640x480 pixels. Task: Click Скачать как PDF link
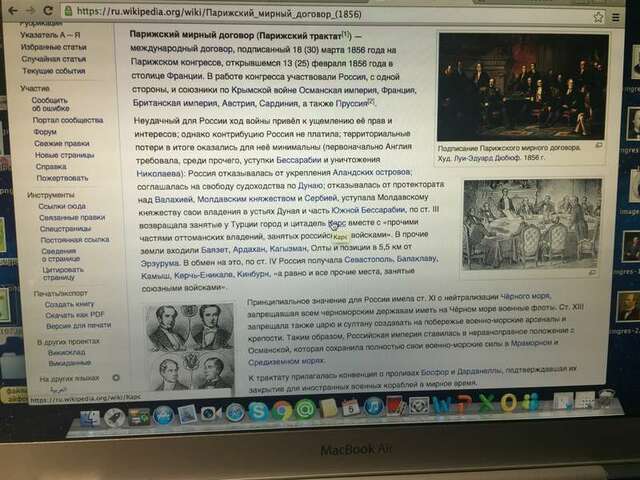tap(75, 315)
